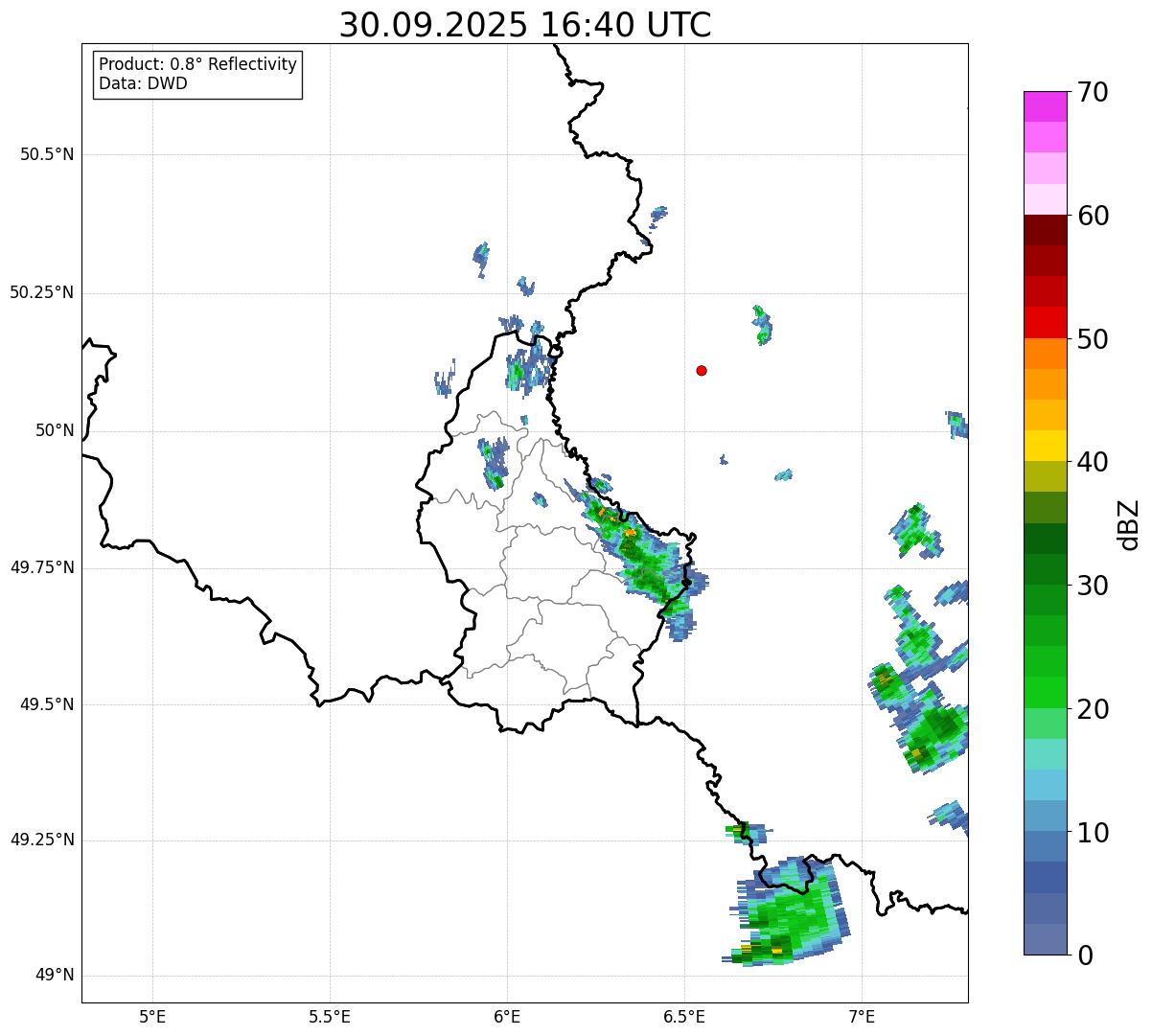The width and height of the screenshot is (1152, 1036).
Task: Click the blue 10 dBZ colorbar segment
Action: [1052, 846]
